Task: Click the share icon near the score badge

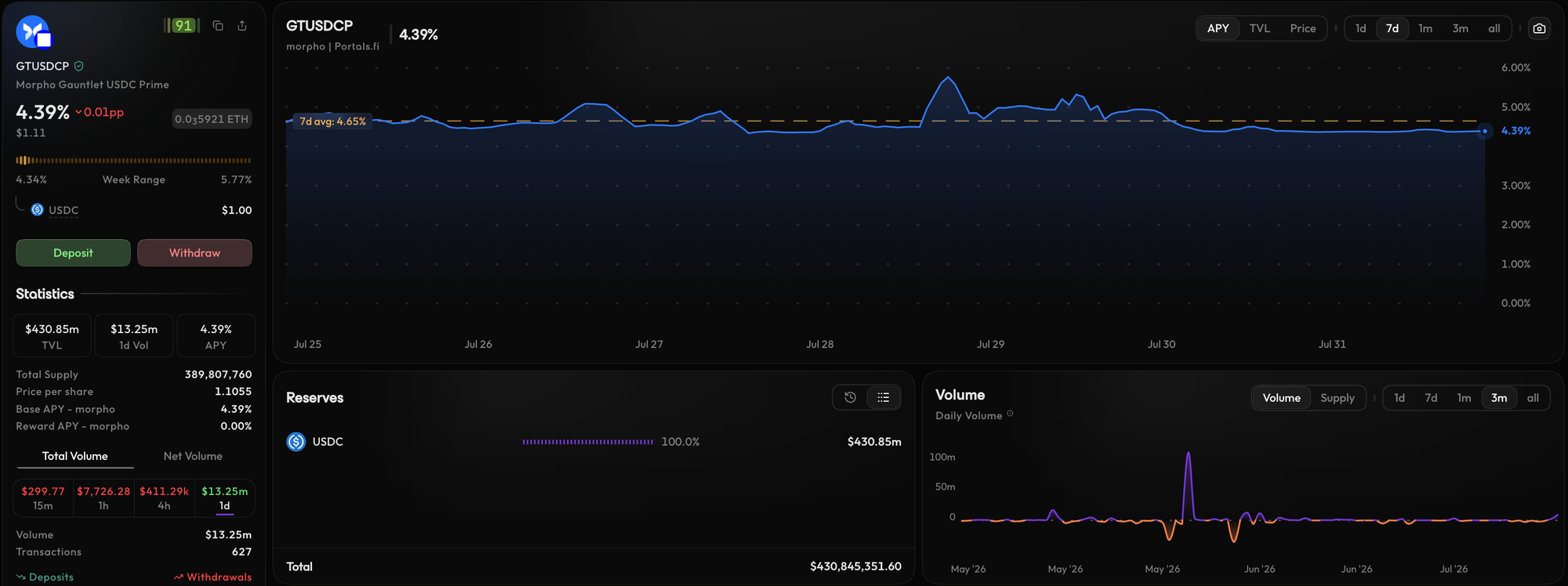Action: [242, 26]
